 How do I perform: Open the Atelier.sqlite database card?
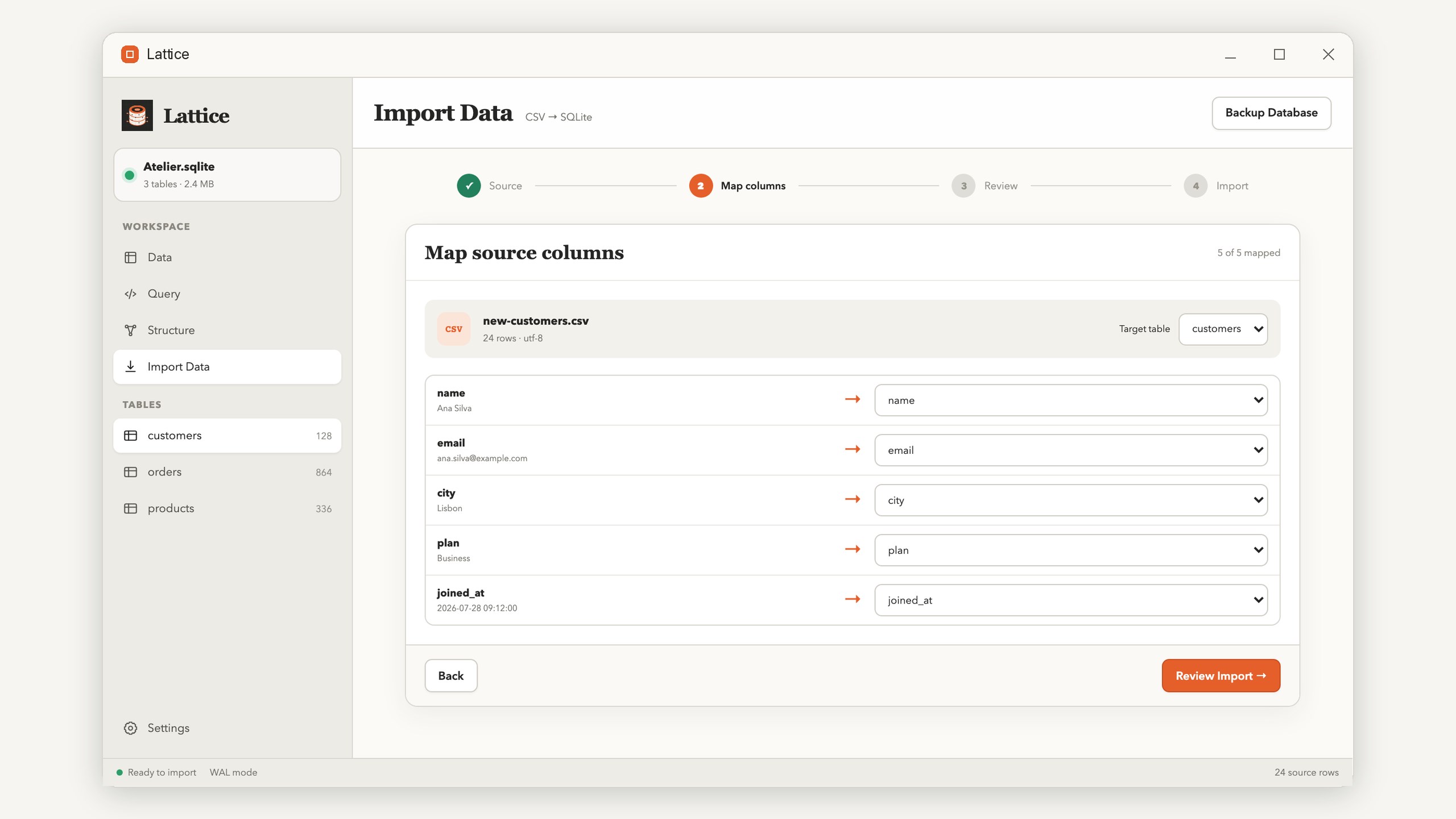[x=227, y=175]
